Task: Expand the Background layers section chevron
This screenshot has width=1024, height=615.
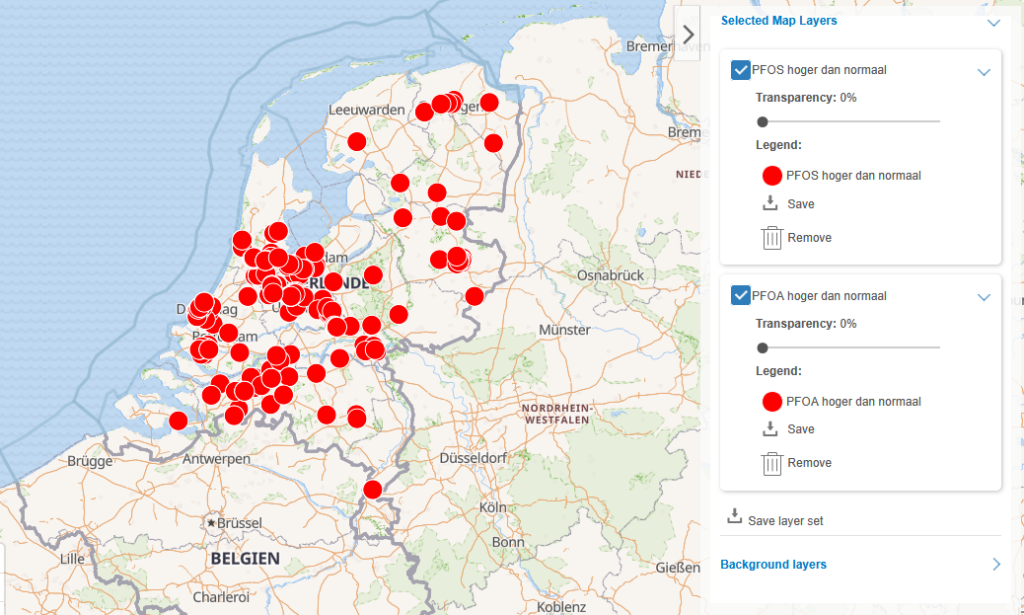Action: (996, 564)
